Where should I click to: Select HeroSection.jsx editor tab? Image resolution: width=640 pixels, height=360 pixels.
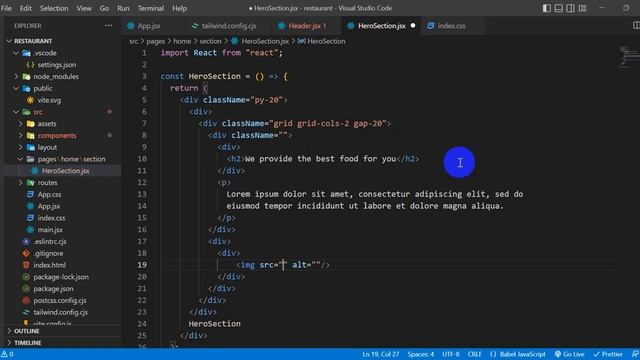tap(382, 26)
